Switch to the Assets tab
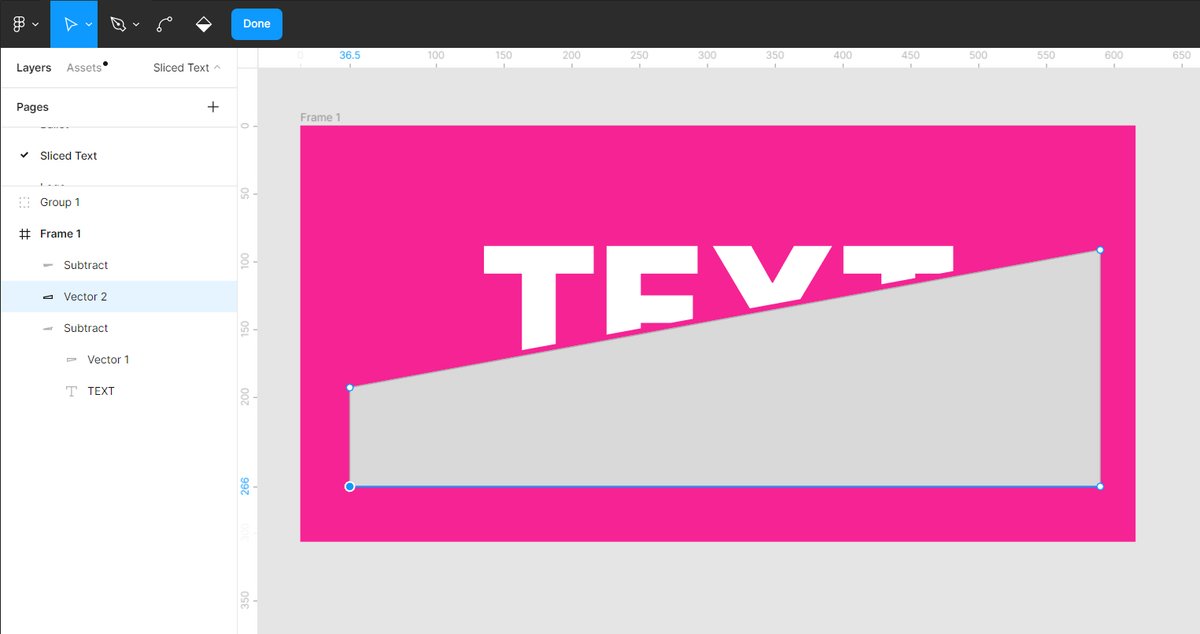 [x=85, y=68]
